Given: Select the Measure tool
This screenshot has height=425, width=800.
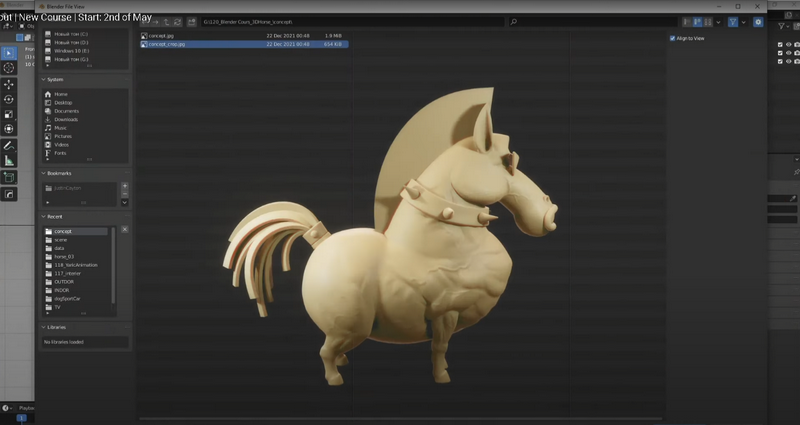Looking at the screenshot, I should click(9, 161).
